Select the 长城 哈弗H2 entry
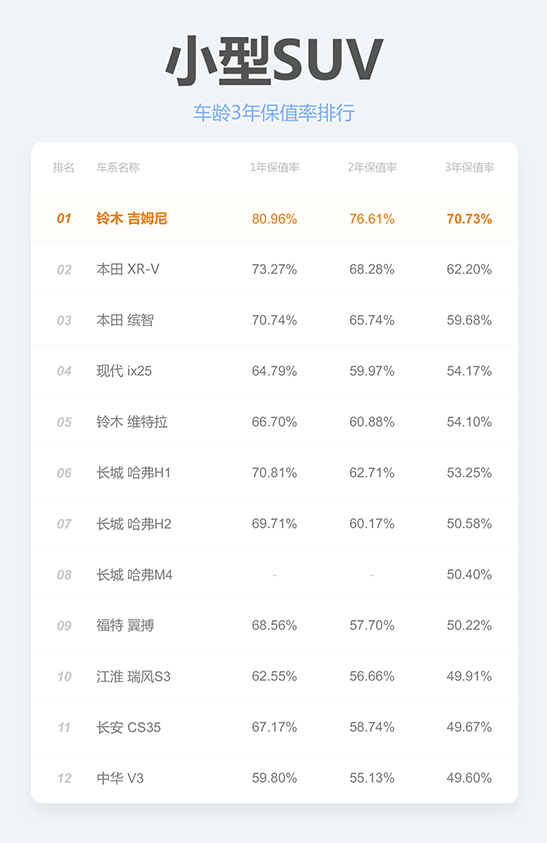This screenshot has width=547, height=843. pyautogui.click(x=274, y=523)
